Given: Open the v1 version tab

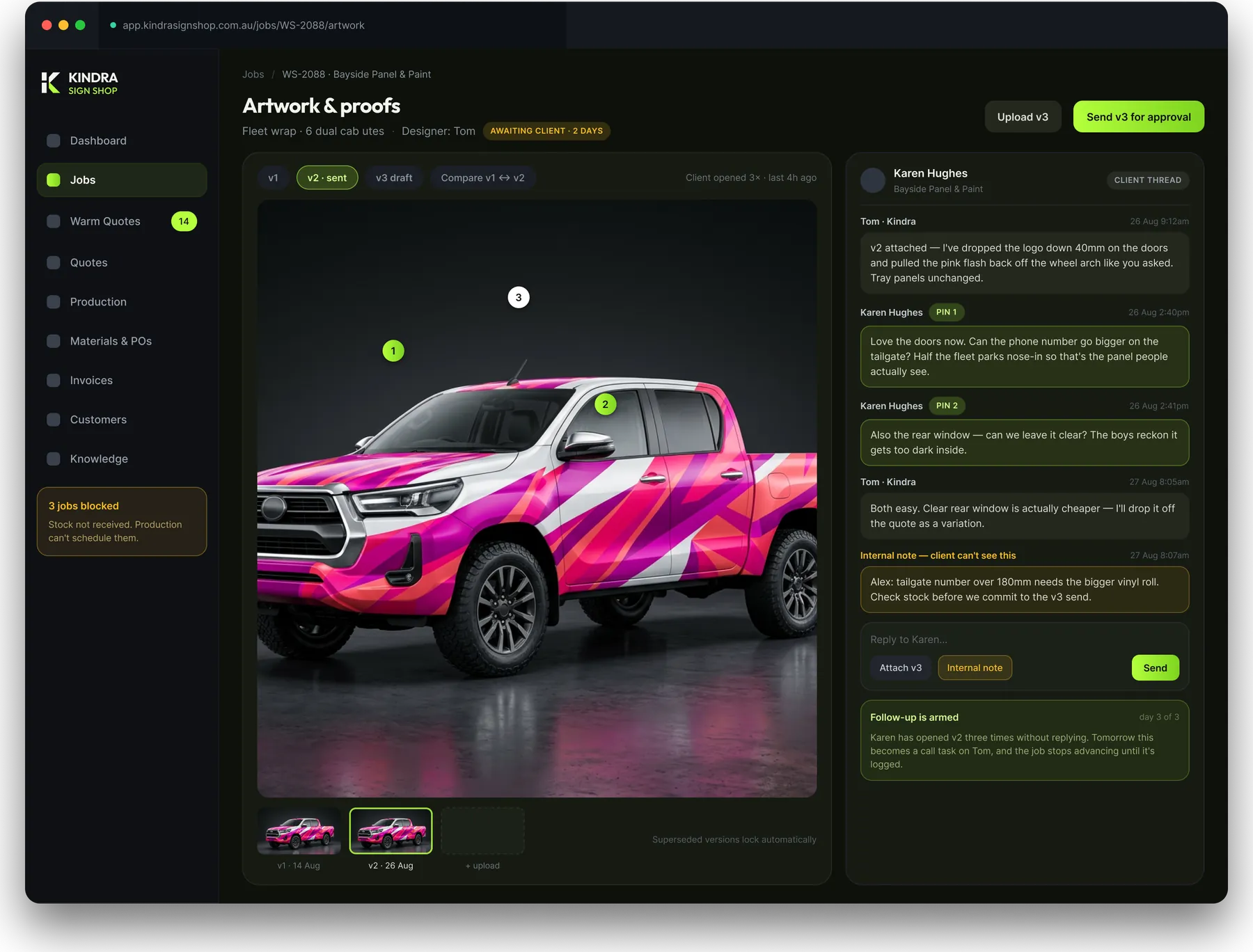Looking at the screenshot, I should pos(273,177).
